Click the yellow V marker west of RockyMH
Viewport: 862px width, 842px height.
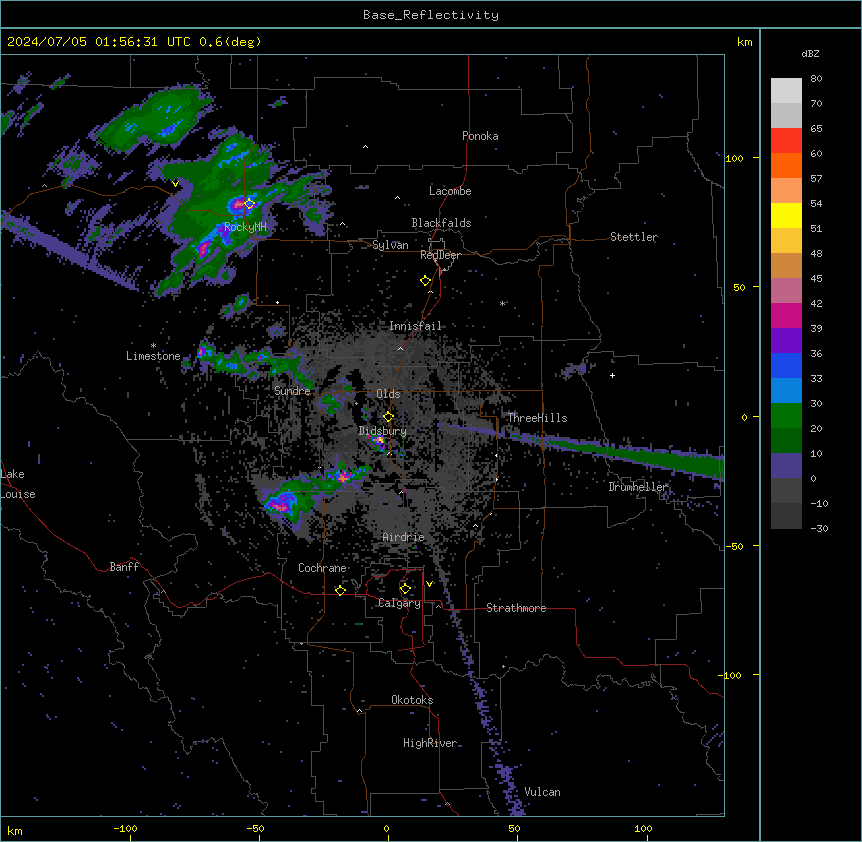(x=175, y=184)
